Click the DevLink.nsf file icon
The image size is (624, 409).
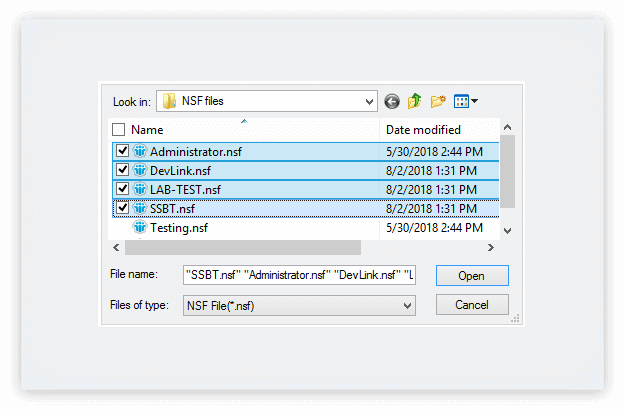click(x=140, y=170)
